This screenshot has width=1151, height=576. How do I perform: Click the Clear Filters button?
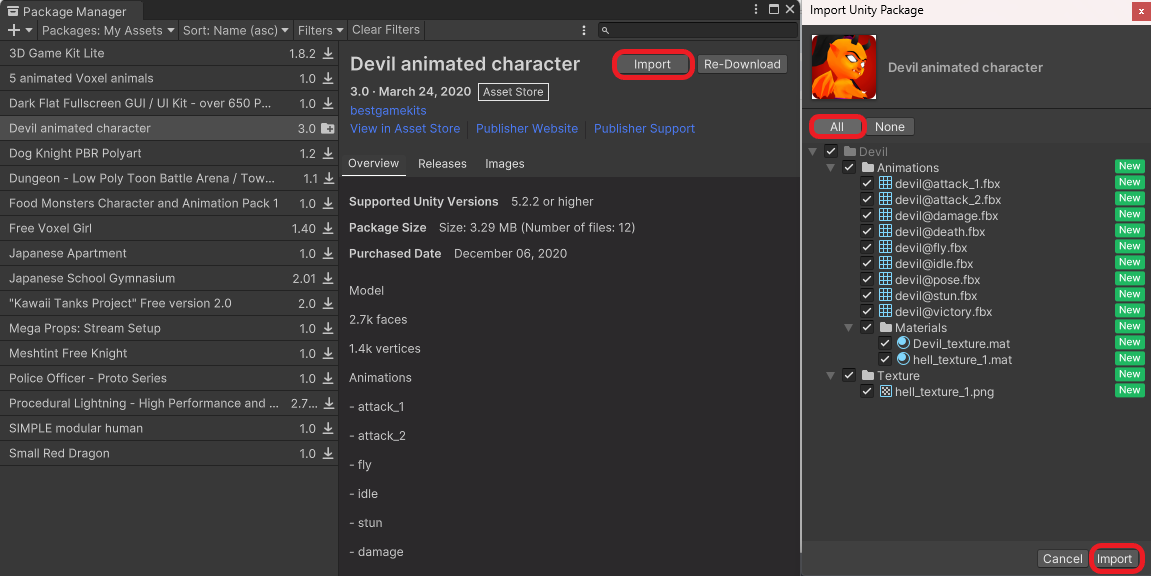(386, 30)
